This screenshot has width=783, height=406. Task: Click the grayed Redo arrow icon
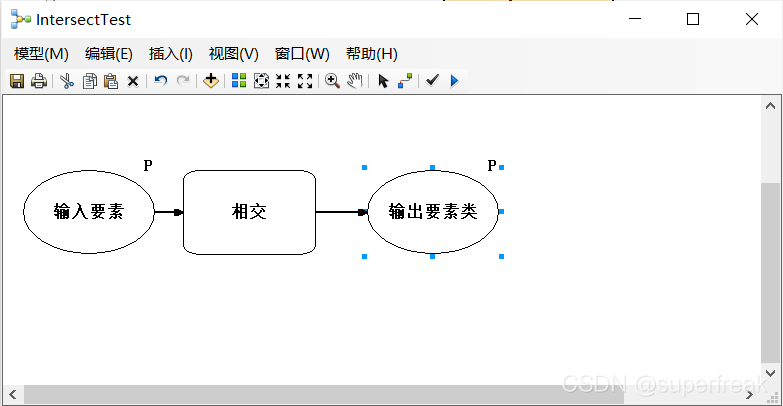183,81
